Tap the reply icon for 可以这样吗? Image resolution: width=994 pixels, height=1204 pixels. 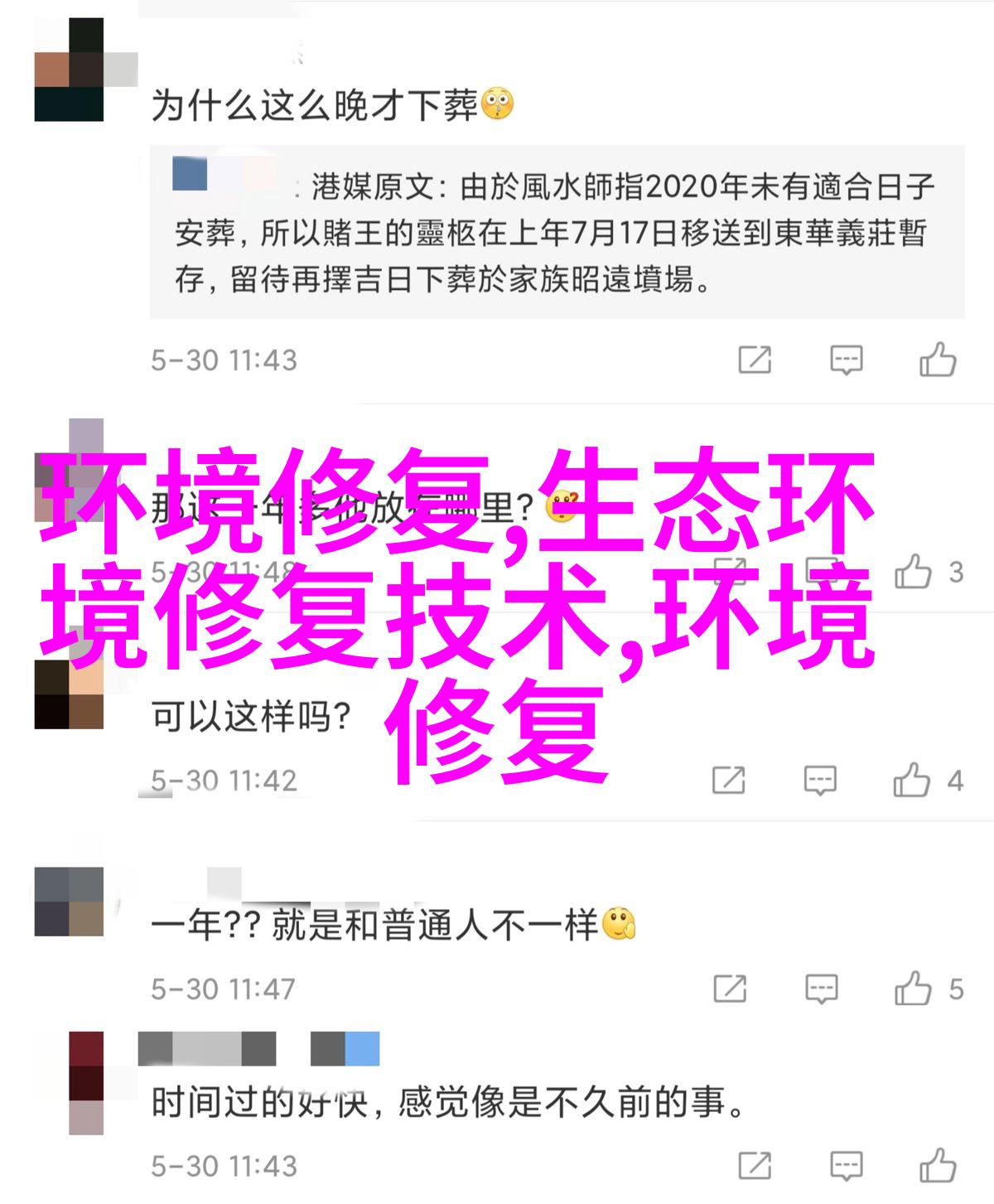click(820, 781)
